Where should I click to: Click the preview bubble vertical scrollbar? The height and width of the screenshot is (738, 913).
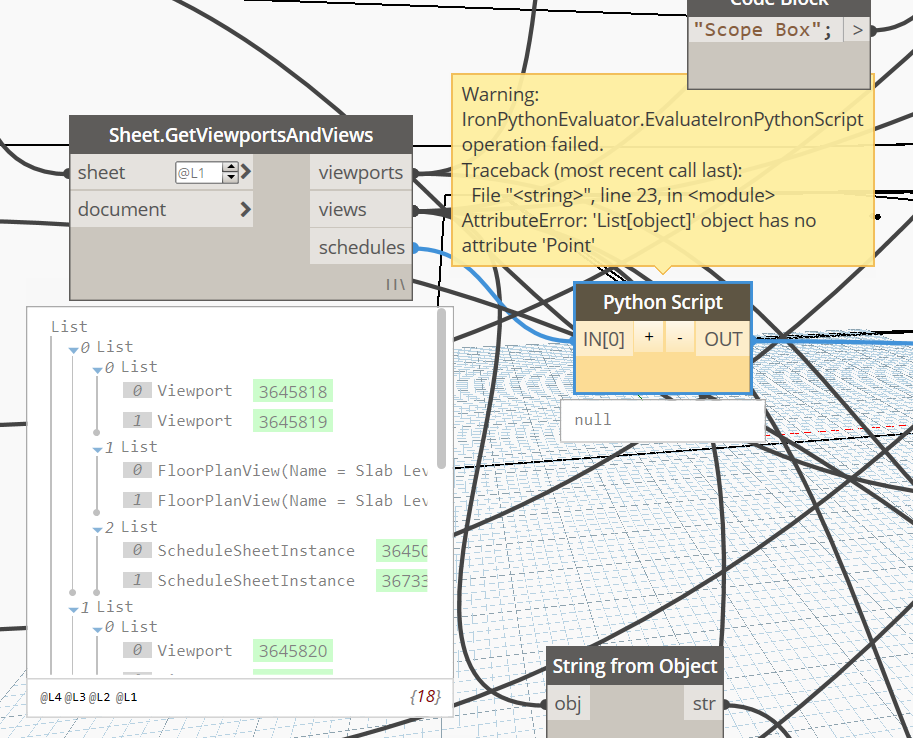tap(442, 390)
